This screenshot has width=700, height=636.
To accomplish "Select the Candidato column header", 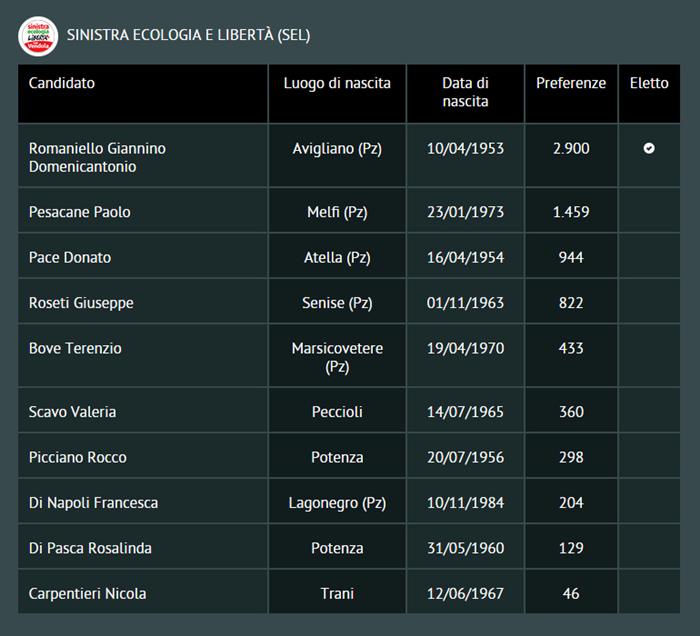I will (62, 83).
